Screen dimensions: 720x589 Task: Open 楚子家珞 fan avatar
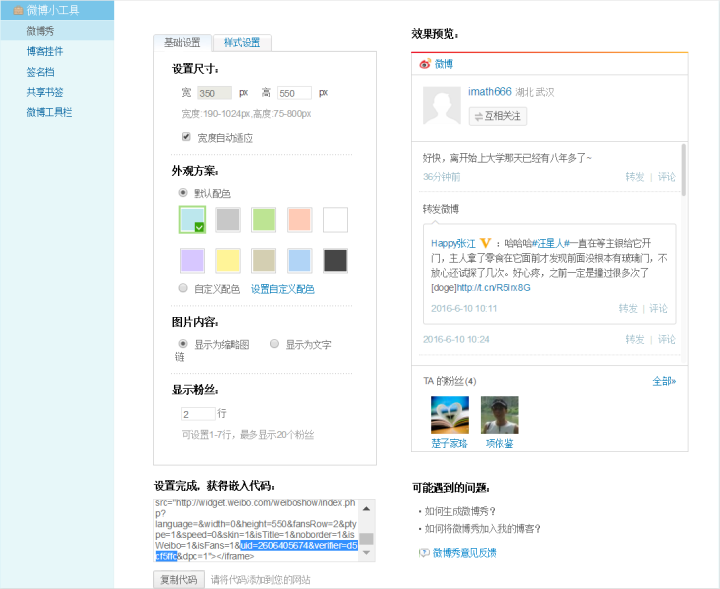click(x=450, y=415)
